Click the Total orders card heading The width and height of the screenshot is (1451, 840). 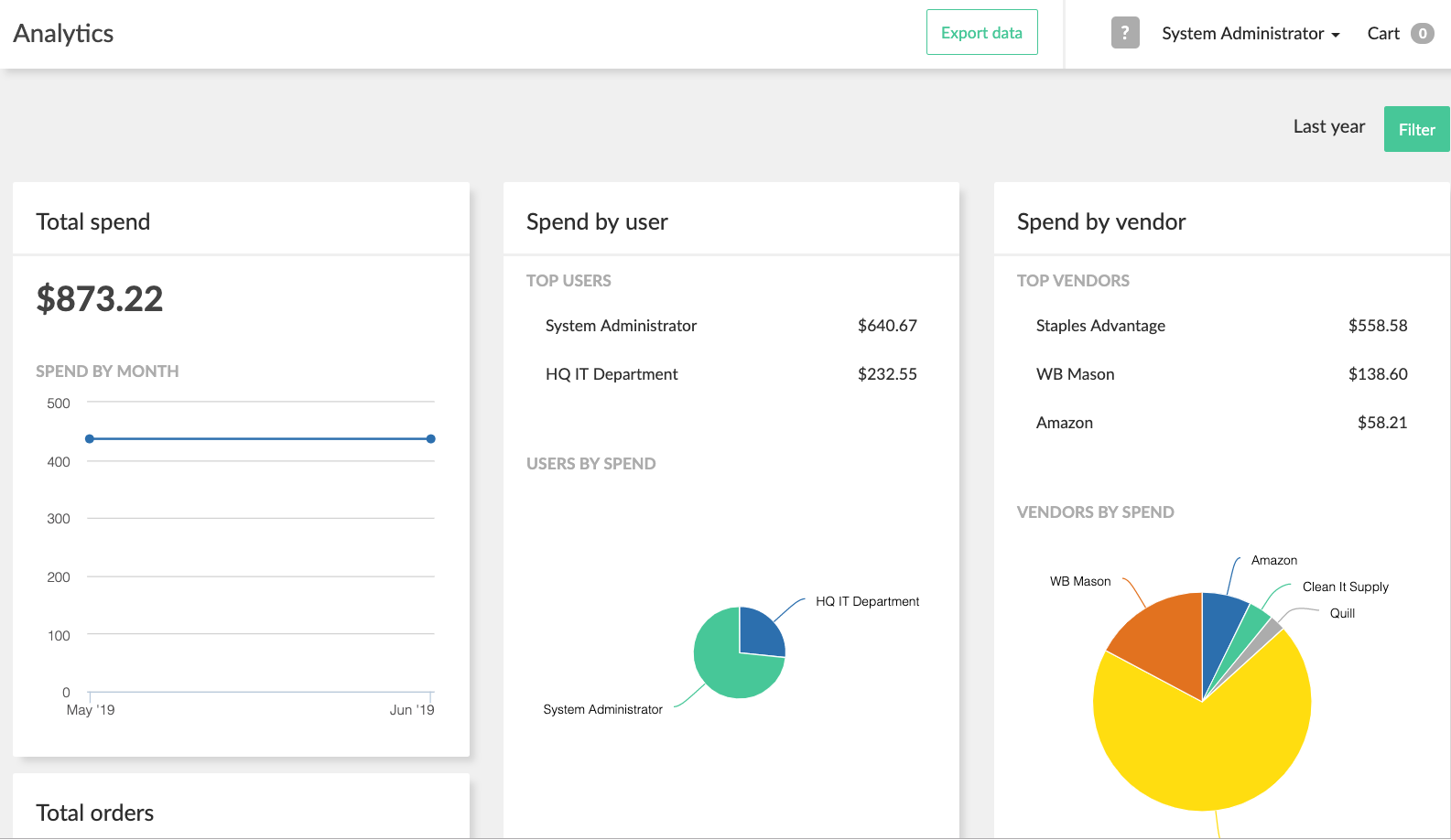[x=94, y=813]
